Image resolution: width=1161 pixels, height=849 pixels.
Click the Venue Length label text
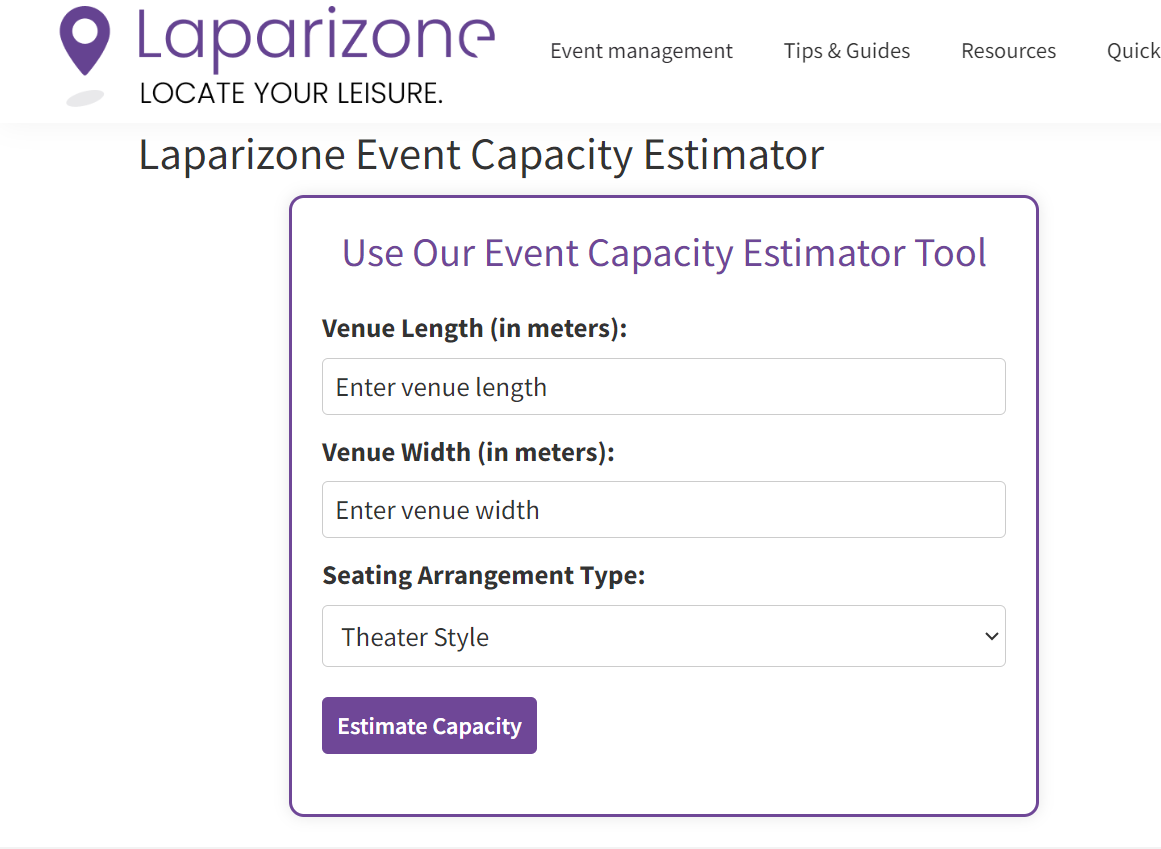[473, 328]
